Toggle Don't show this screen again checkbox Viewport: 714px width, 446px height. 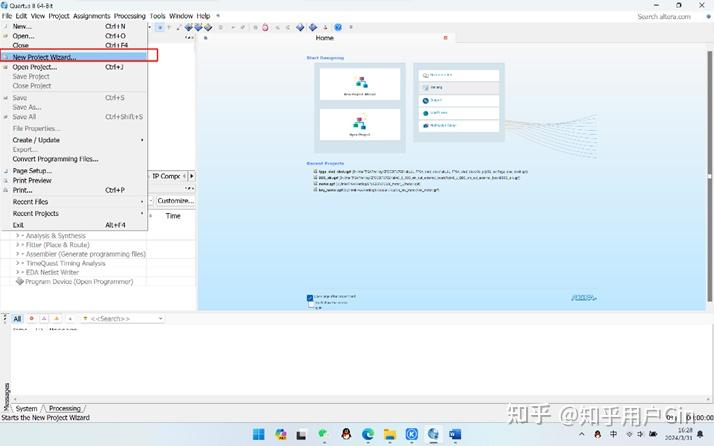tap(311, 303)
